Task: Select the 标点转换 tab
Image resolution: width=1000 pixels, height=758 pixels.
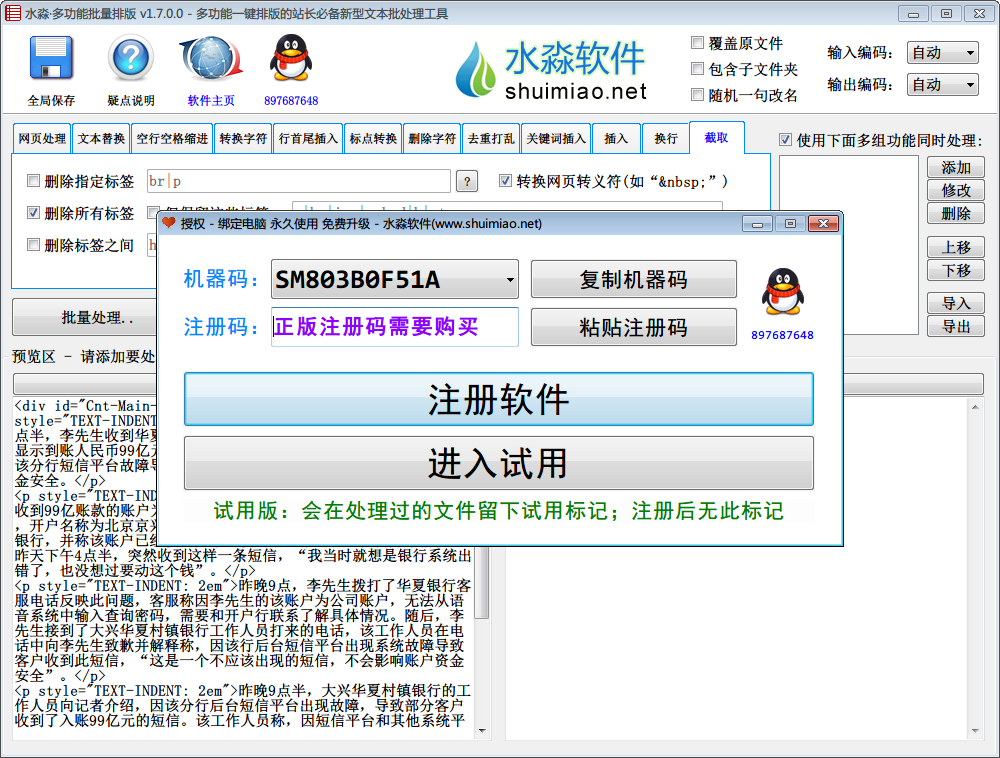Action: pyautogui.click(x=373, y=138)
